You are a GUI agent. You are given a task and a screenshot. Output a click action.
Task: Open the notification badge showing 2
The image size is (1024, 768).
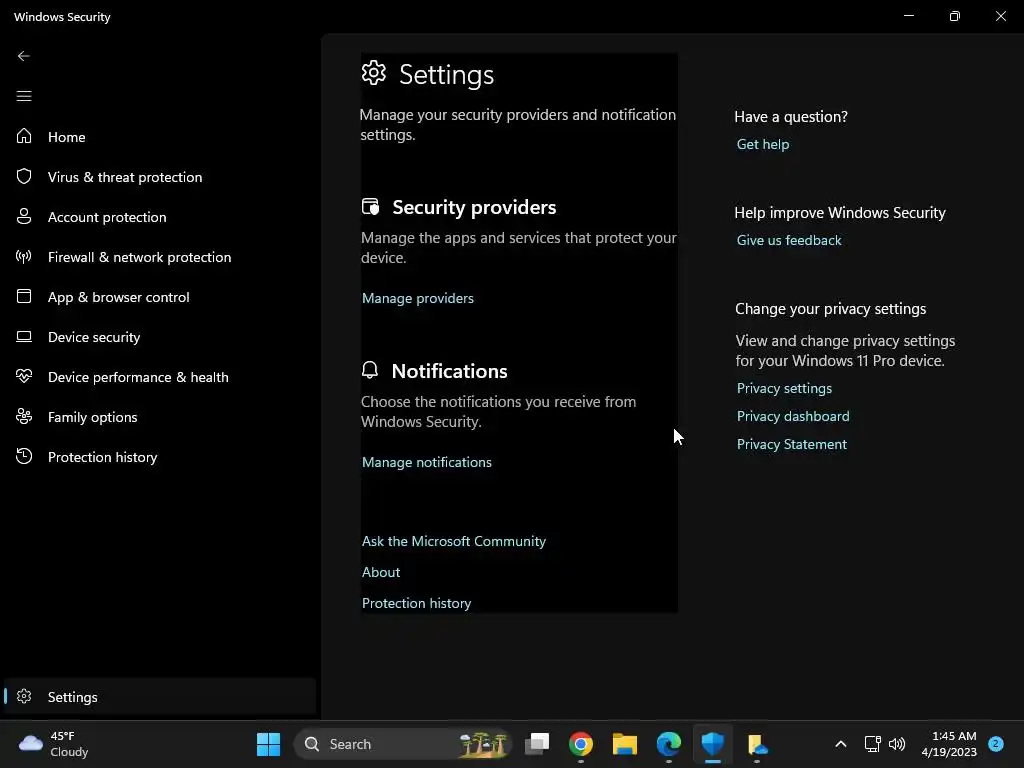click(996, 744)
